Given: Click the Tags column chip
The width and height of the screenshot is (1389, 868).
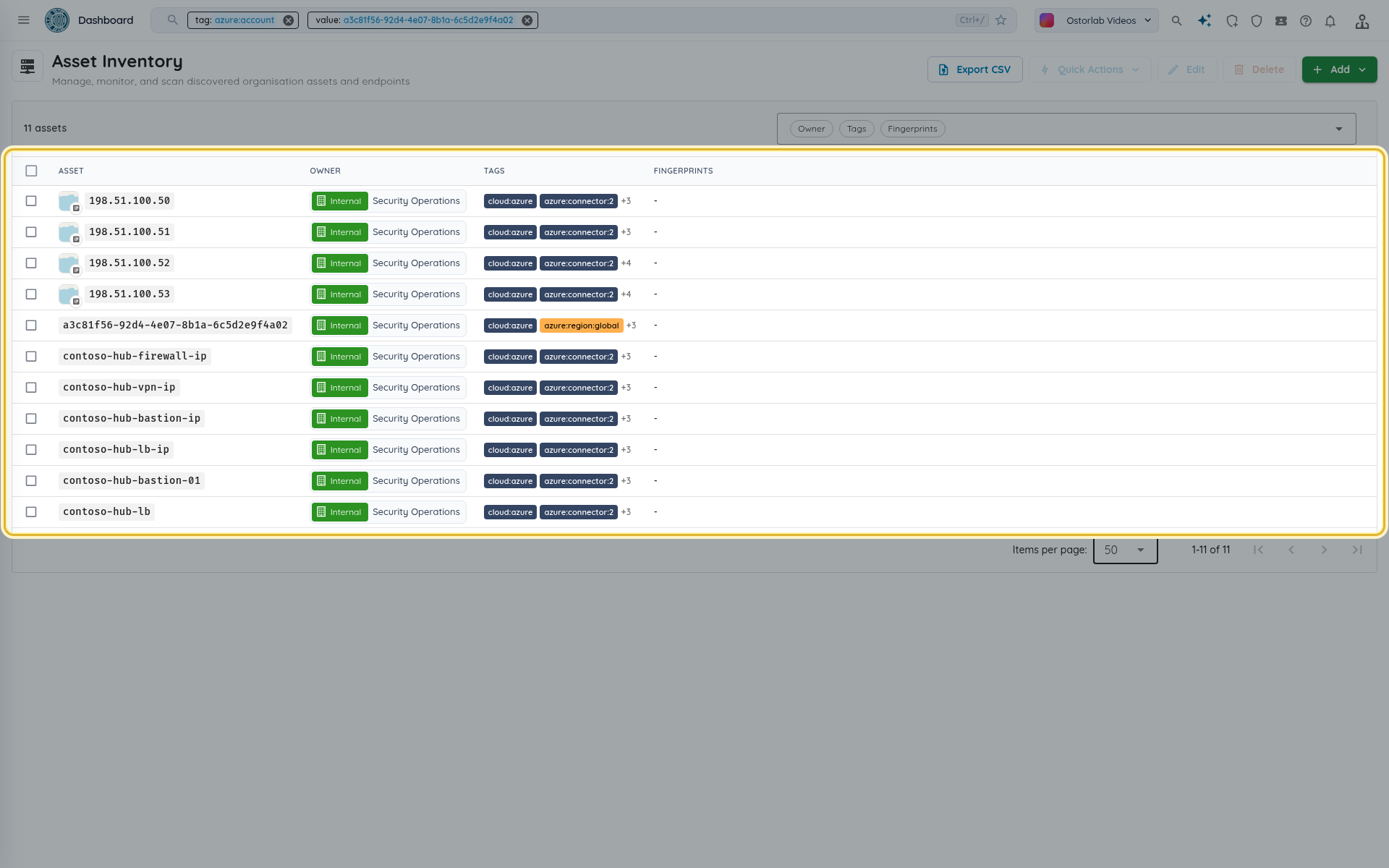Looking at the screenshot, I should click(857, 129).
